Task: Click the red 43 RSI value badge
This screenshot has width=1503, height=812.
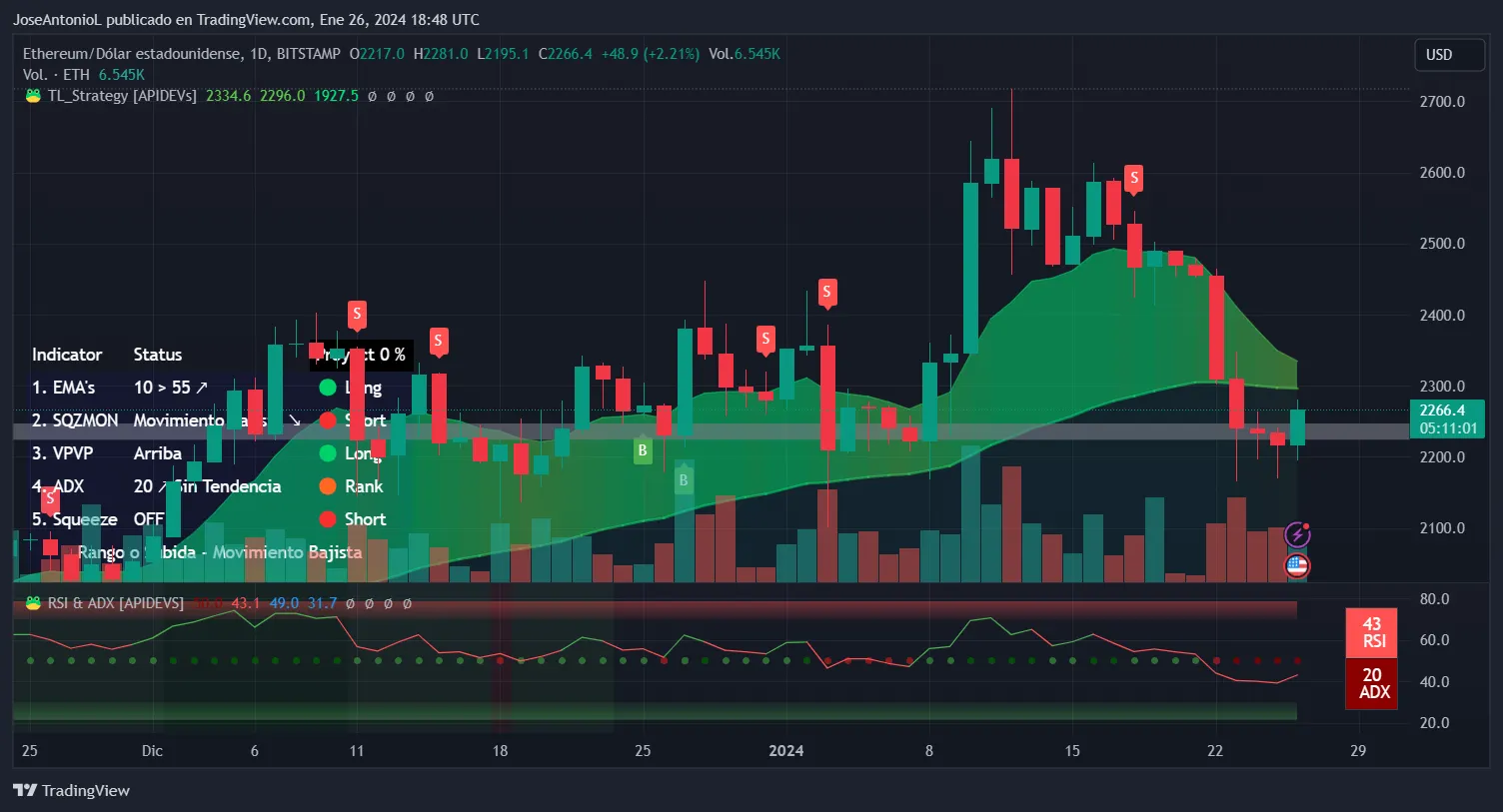Action: click(1372, 632)
